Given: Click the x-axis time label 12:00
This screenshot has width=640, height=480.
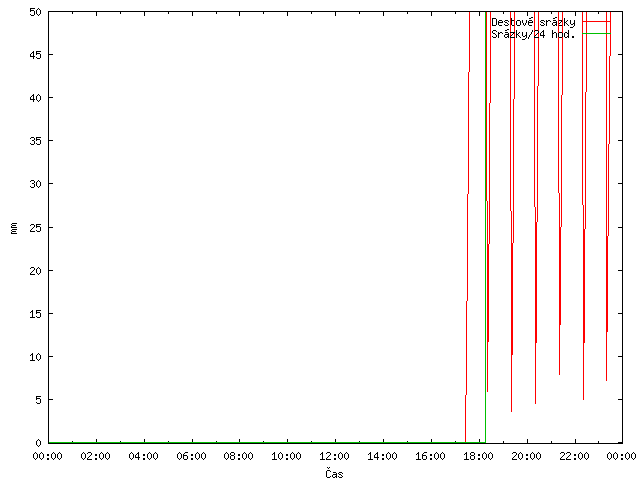Looking at the screenshot, I should click(x=334, y=456).
